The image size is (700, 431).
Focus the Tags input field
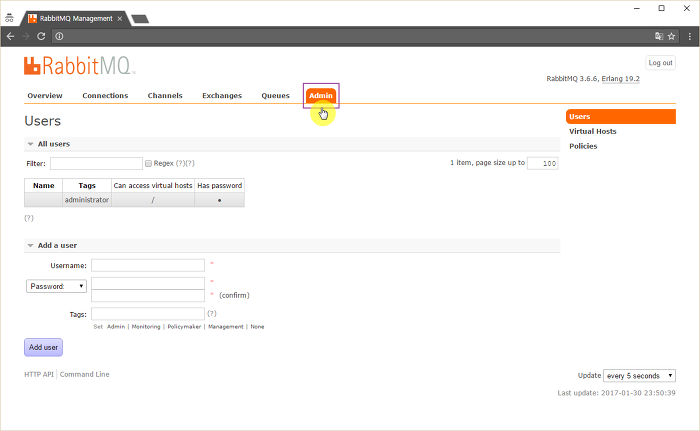148,314
